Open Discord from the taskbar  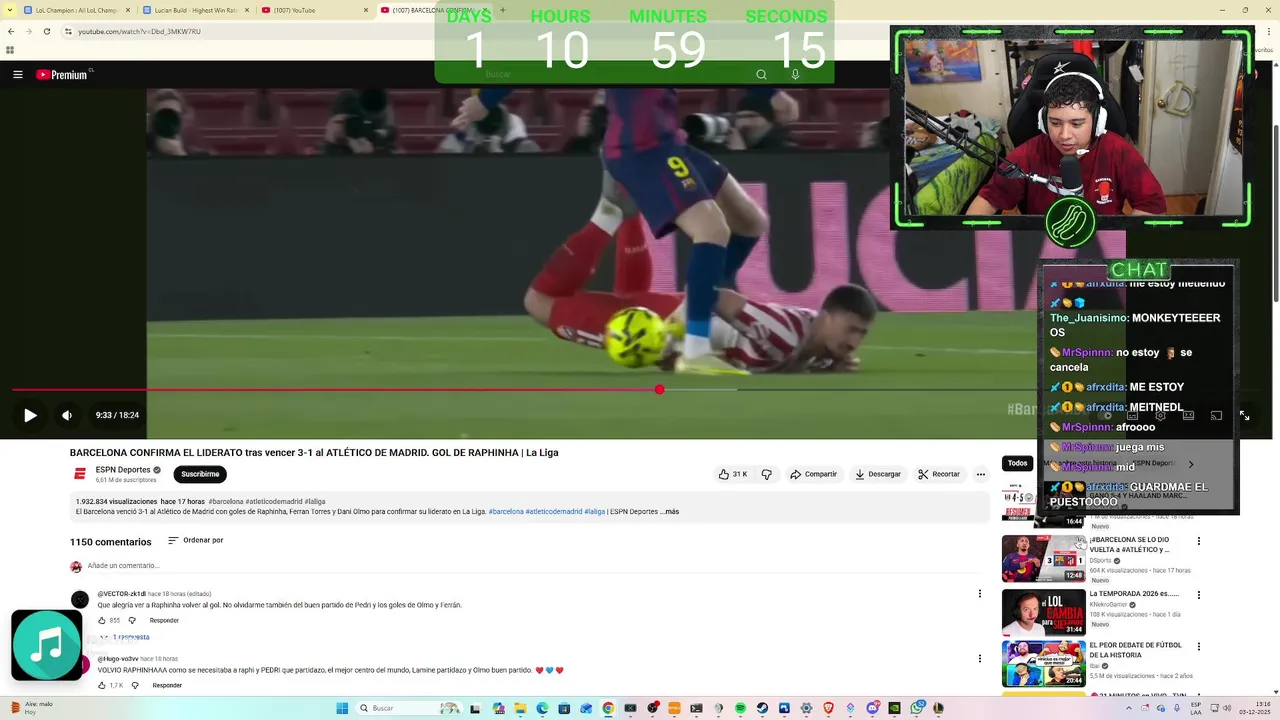pos(873,708)
